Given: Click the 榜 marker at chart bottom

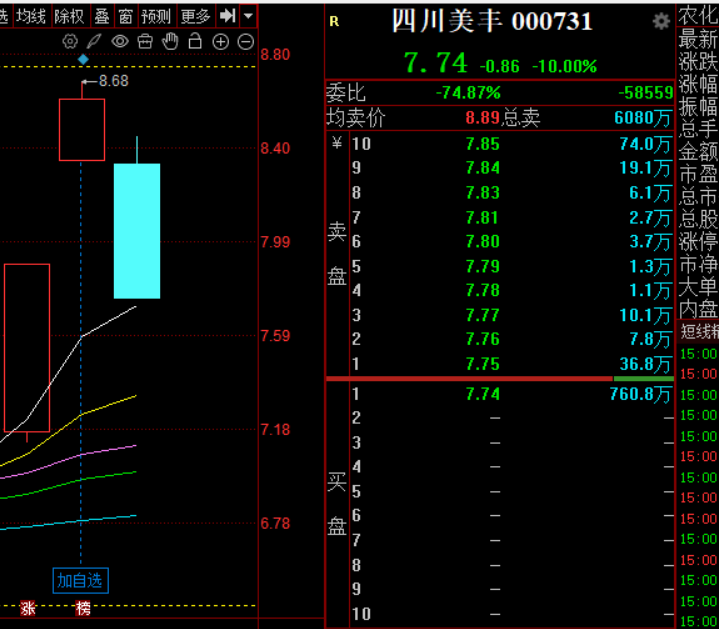Looking at the screenshot, I should coord(83,608).
